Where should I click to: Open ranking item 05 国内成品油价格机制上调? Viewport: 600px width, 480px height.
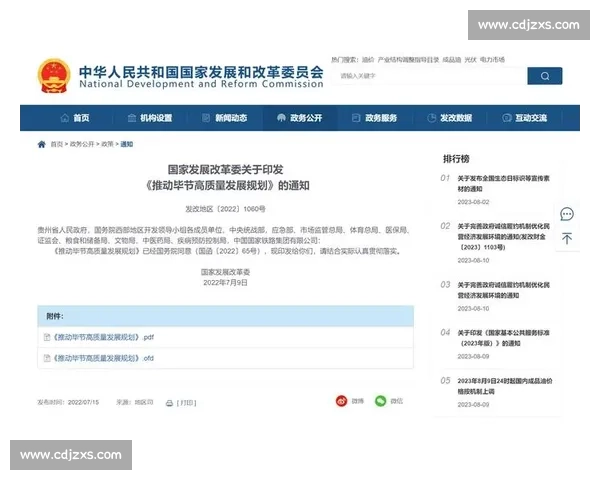[505, 386]
